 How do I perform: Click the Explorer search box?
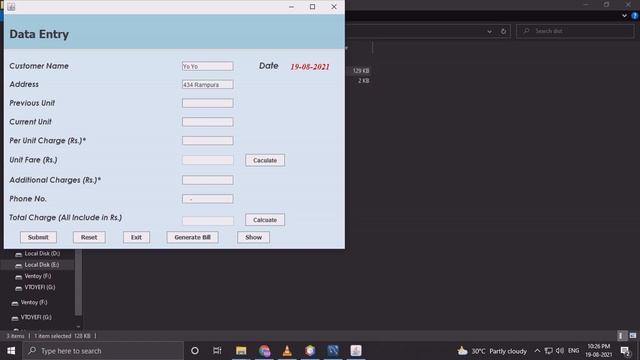(x=575, y=31)
